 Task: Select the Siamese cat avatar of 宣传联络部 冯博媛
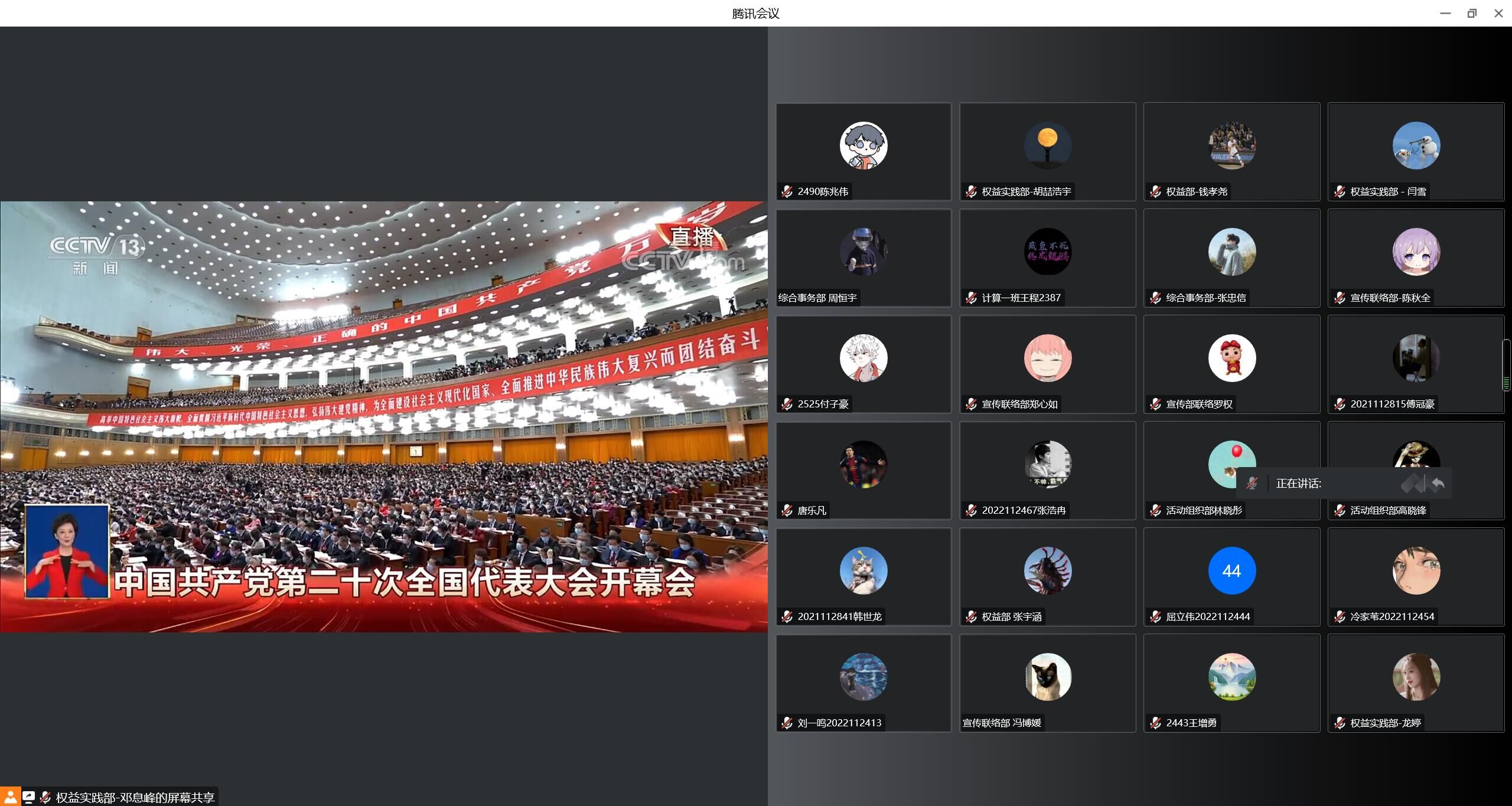[1048, 677]
